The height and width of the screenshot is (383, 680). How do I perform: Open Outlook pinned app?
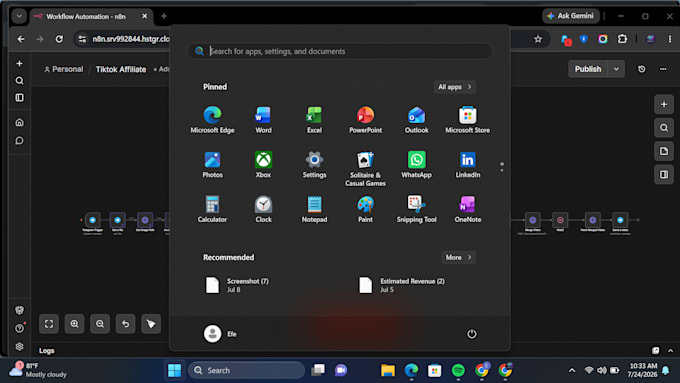pos(416,120)
